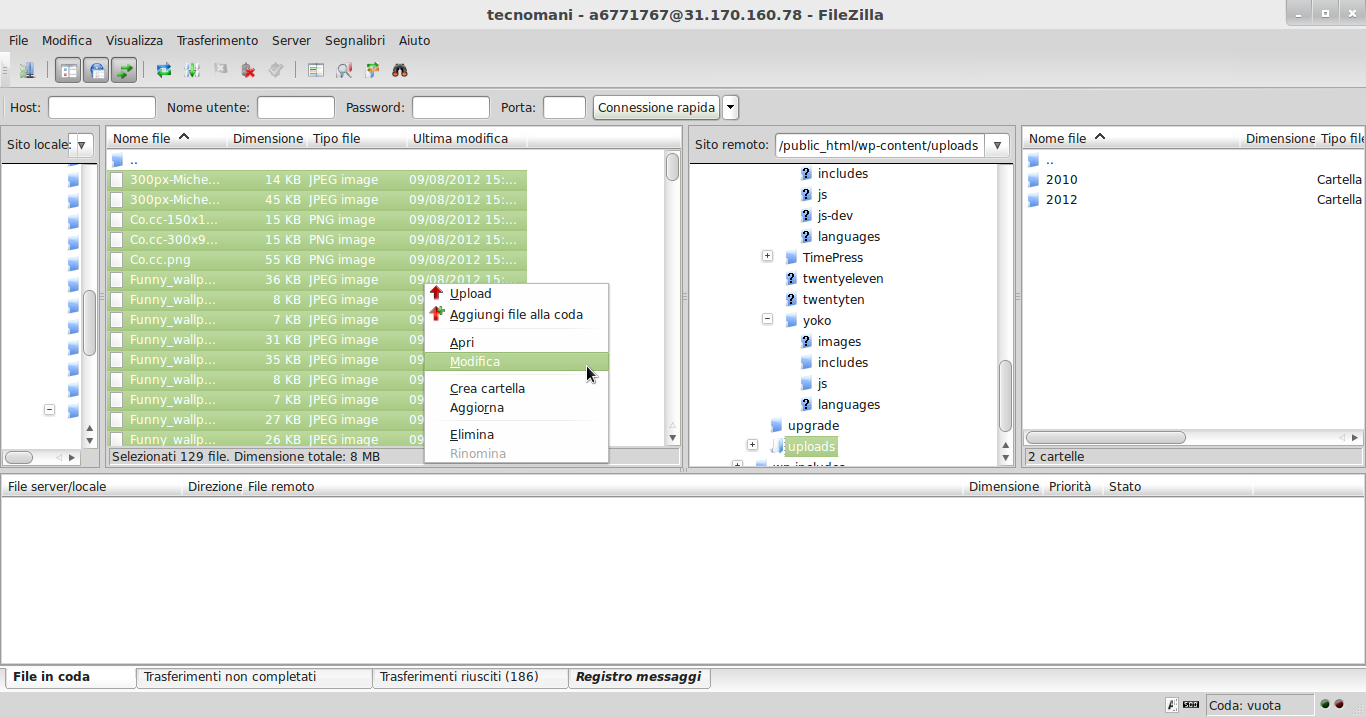This screenshot has height=717, width=1366.
Task: Open the Sito locale path dropdown
Action: (x=82, y=145)
